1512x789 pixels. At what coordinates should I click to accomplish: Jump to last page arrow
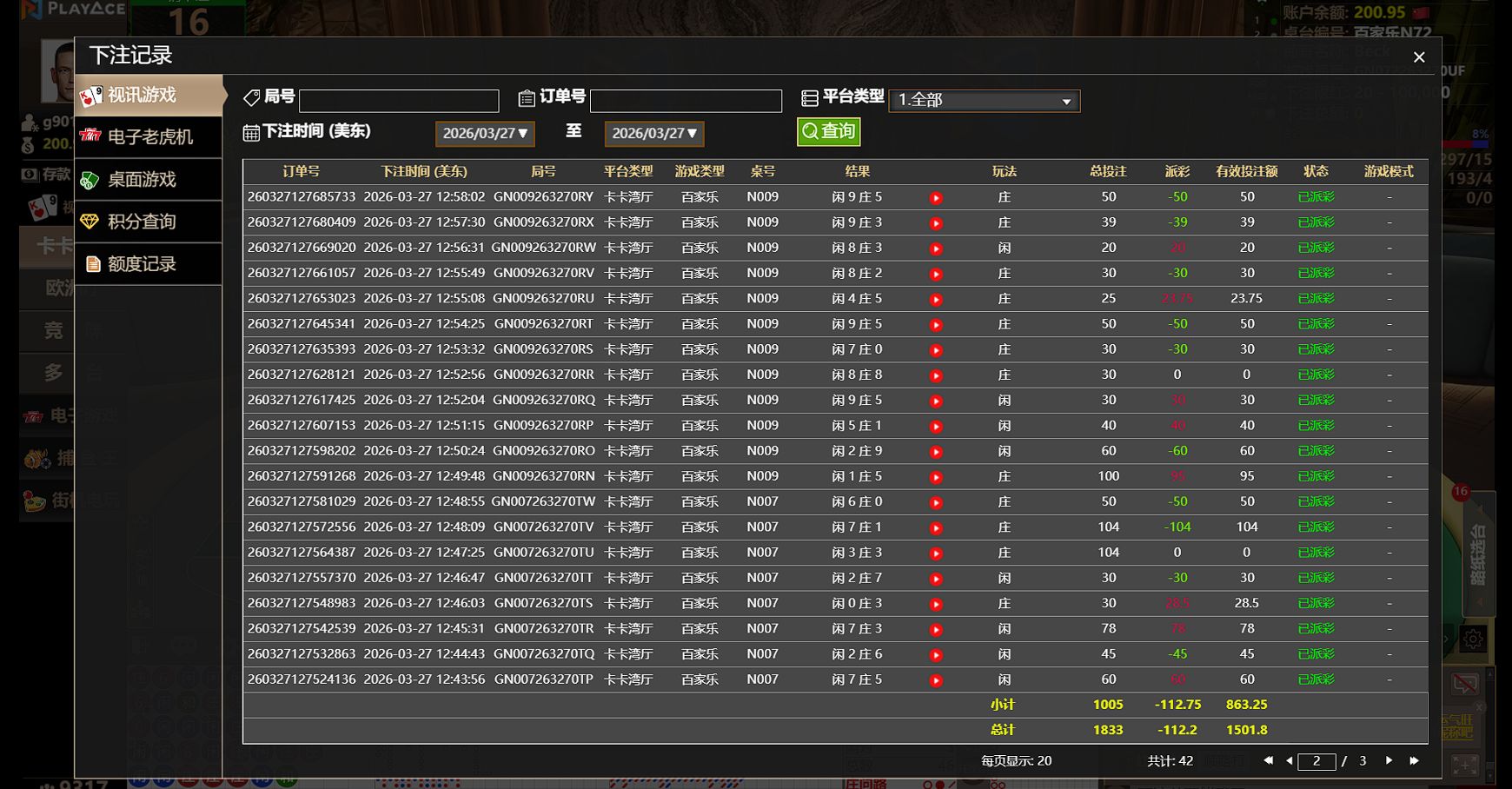[1414, 760]
